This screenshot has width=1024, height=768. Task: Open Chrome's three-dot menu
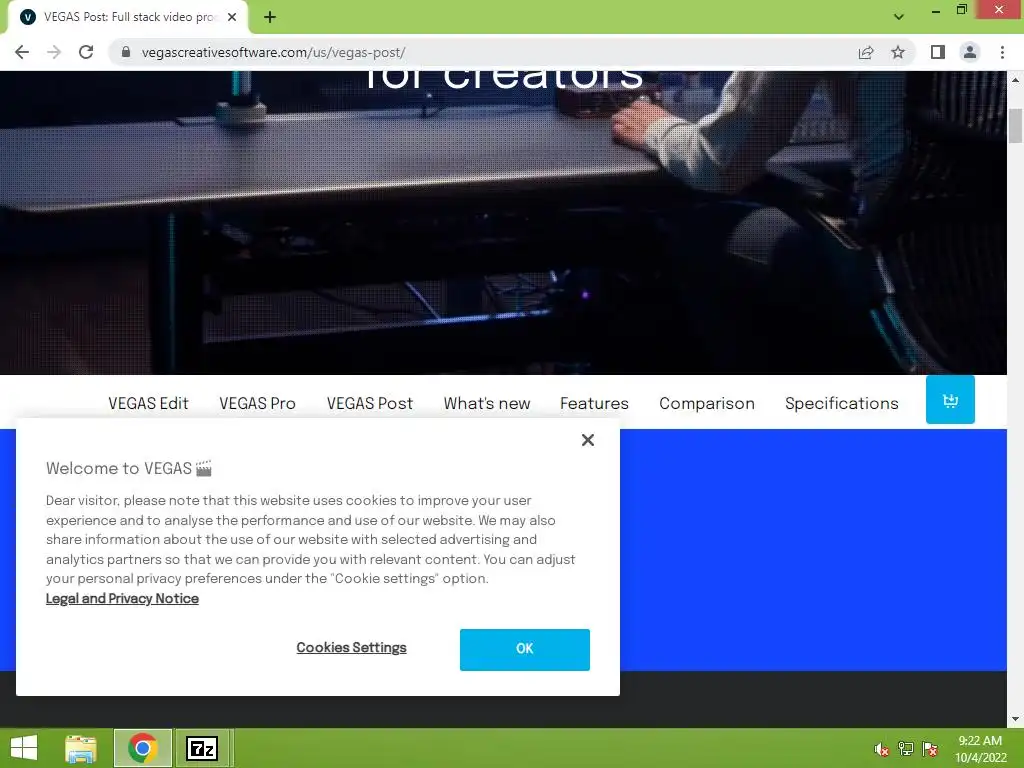pos(1002,52)
